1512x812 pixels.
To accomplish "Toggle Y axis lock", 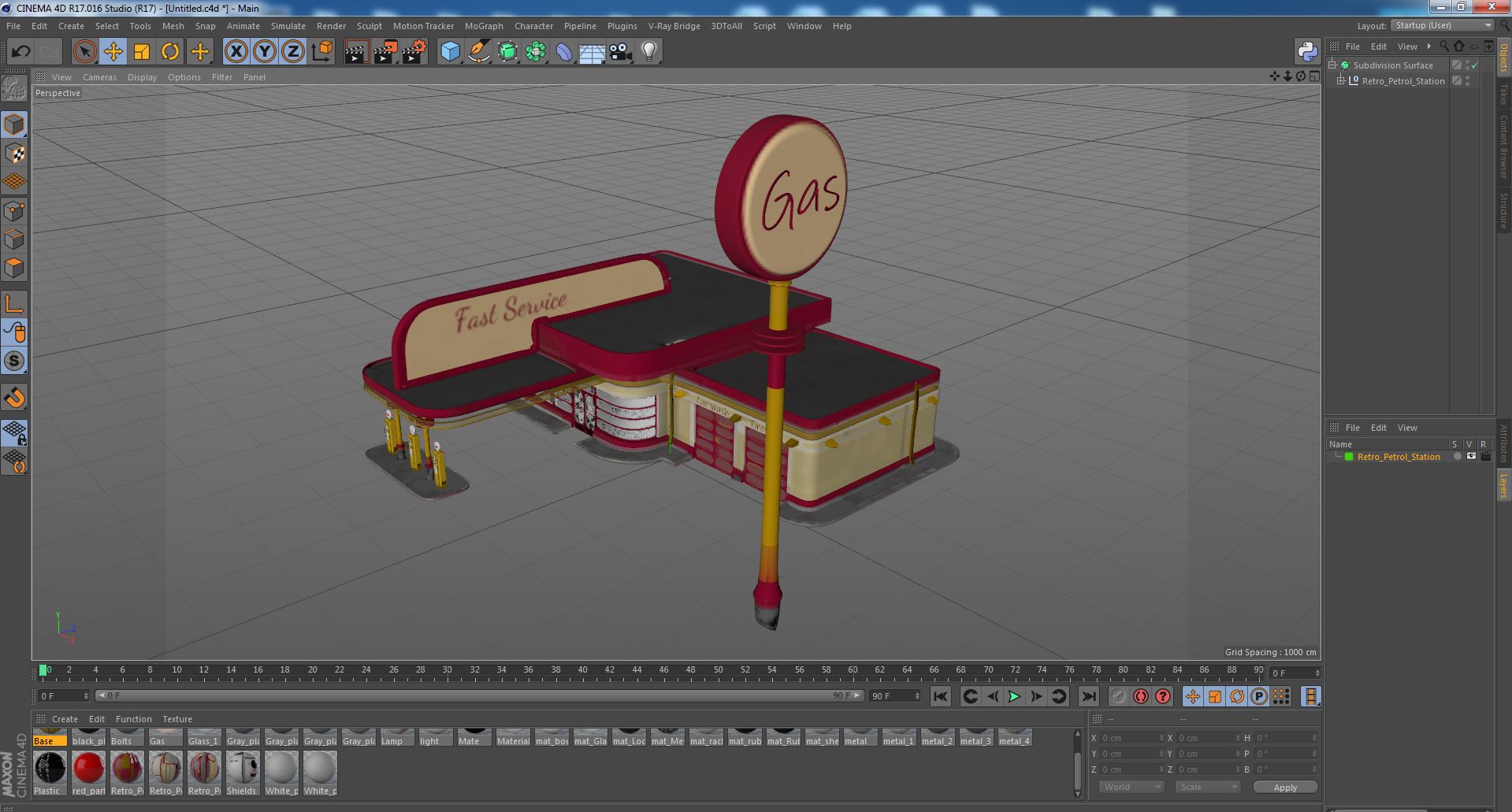I will (x=265, y=52).
